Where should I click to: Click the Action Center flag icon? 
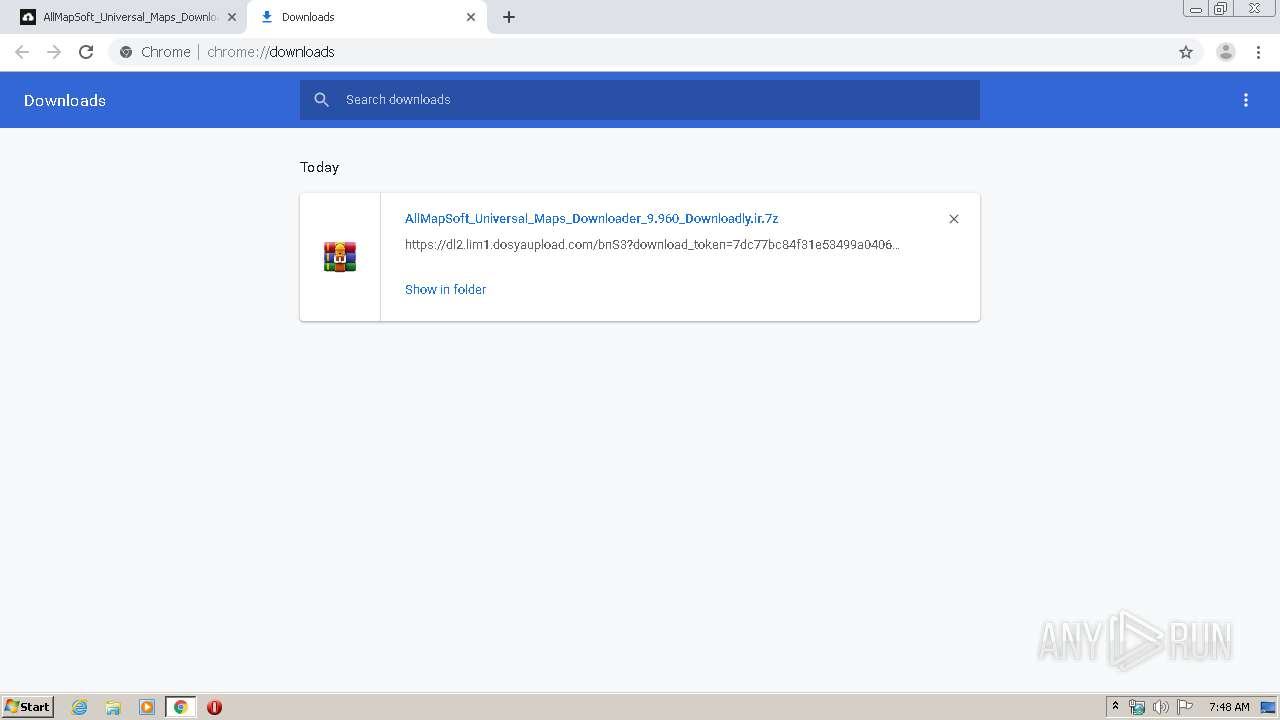(x=1185, y=707)
